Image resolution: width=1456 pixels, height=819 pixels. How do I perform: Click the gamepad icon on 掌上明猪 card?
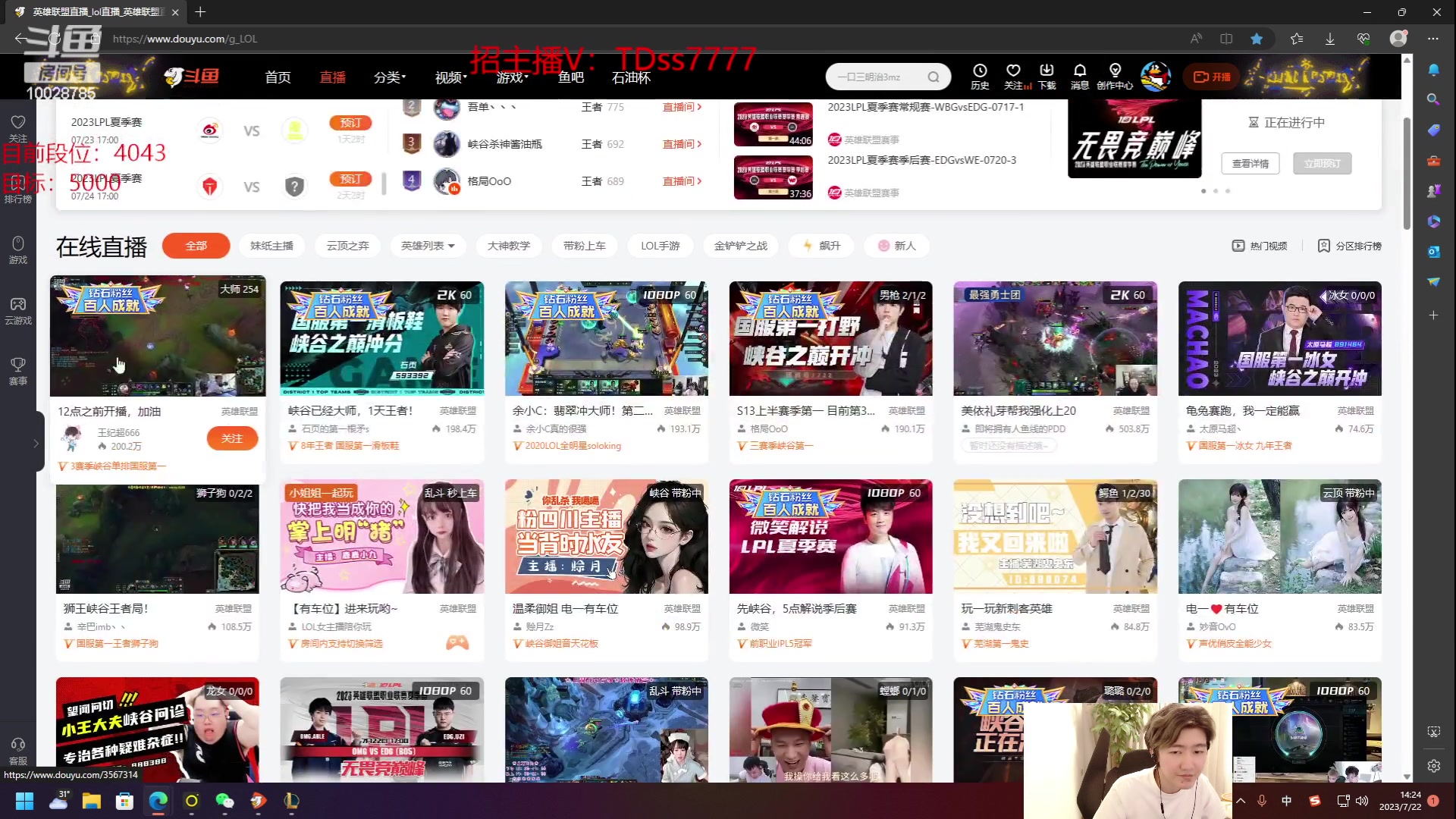pyautogui.click(x=457, y=643)
